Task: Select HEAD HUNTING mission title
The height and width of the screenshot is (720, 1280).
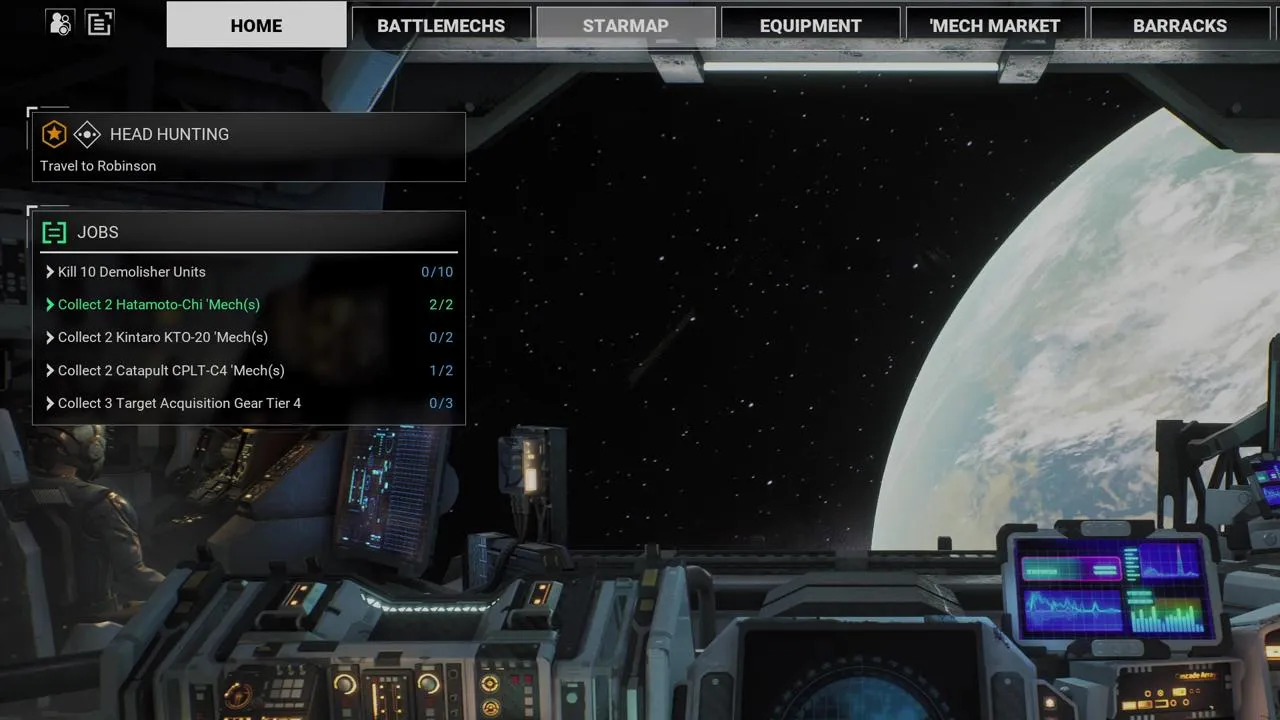Action: click(x=169, y=134)
